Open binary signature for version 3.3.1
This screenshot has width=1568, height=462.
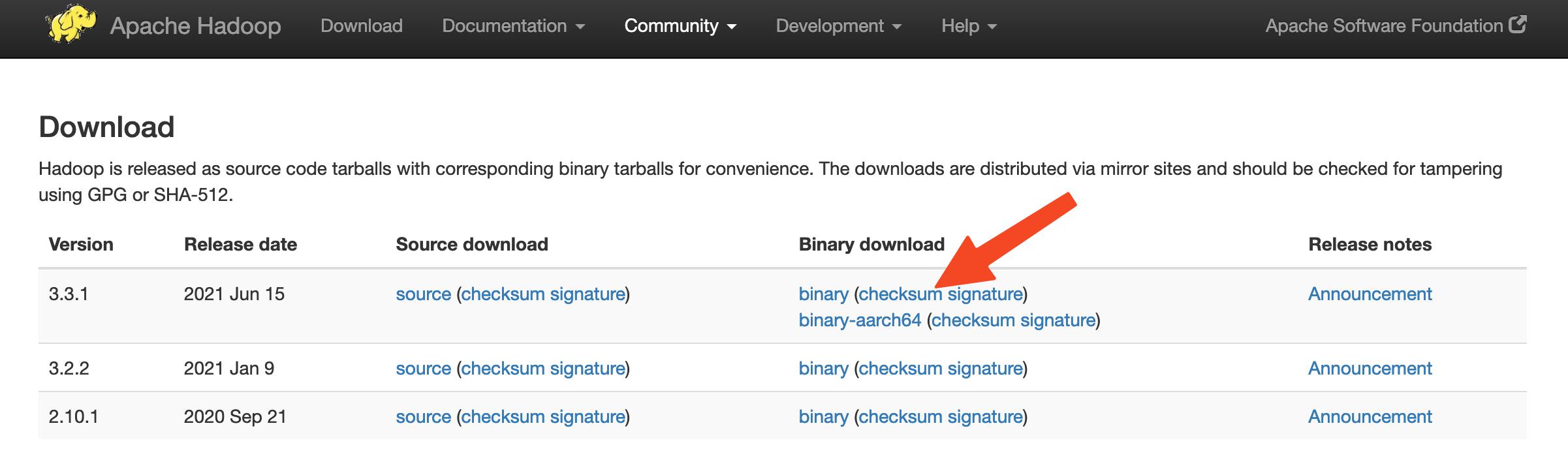click(985, 294)
